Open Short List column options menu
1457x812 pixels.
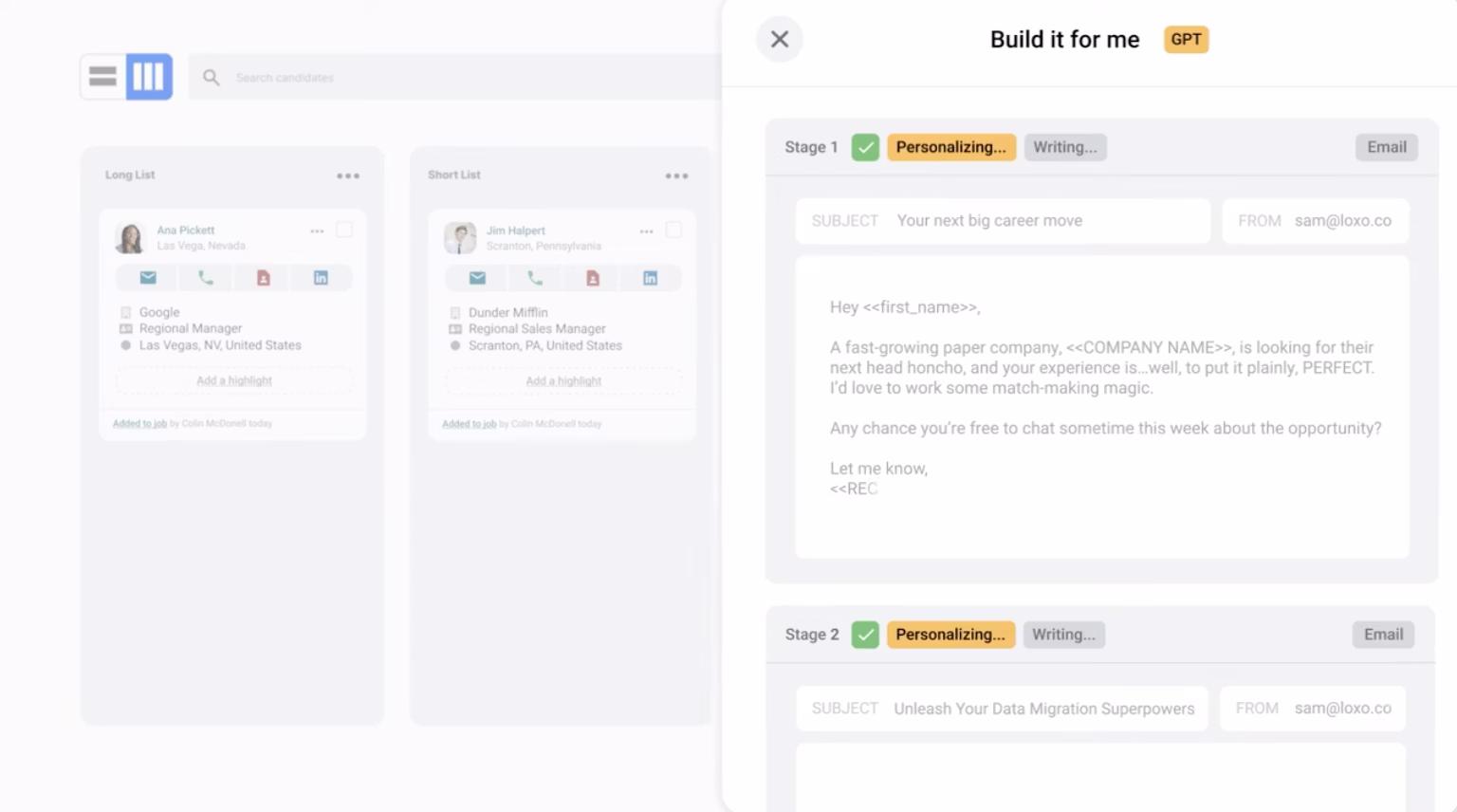[676, 175]
